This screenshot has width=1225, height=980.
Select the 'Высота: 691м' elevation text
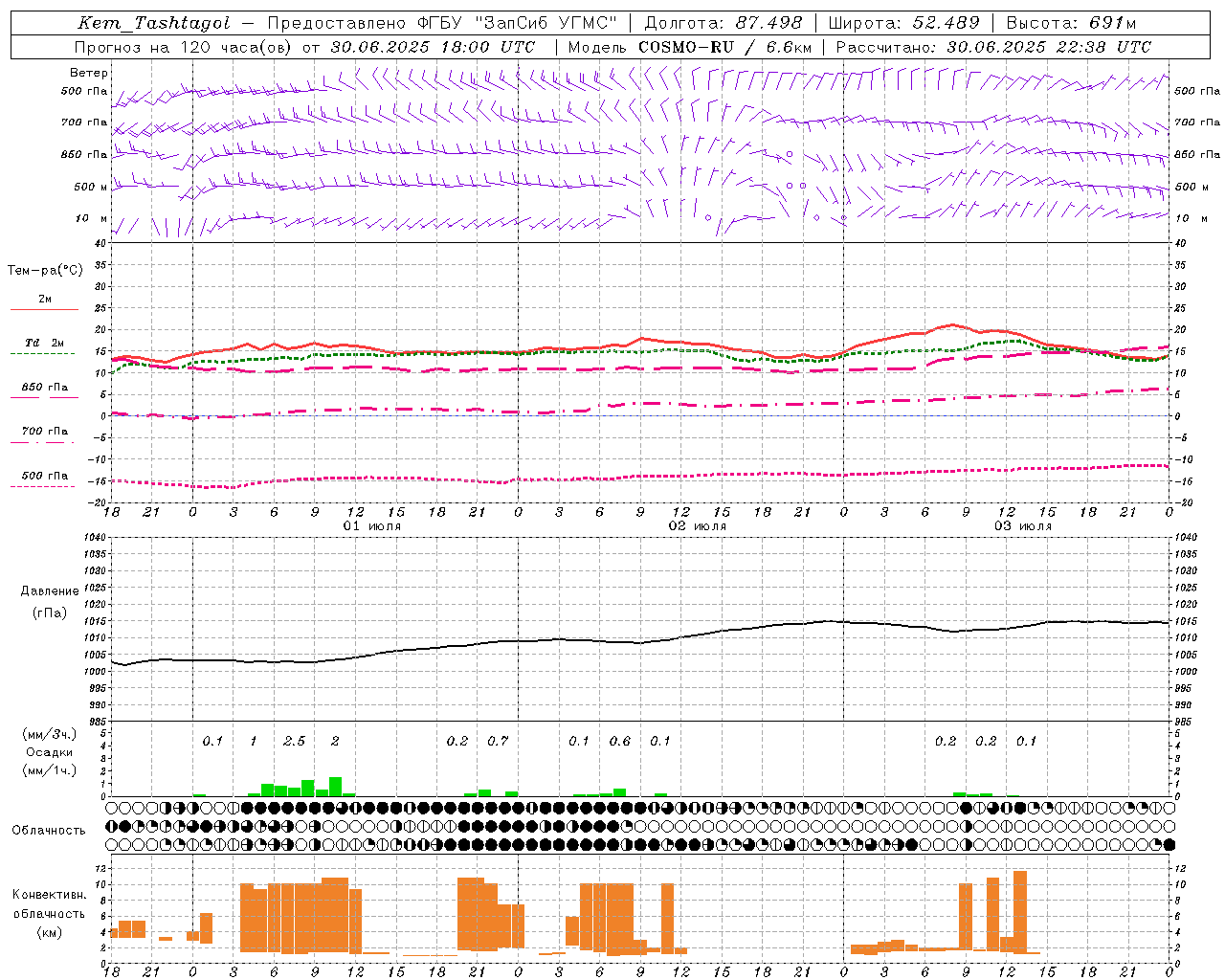click(1071, 23)
